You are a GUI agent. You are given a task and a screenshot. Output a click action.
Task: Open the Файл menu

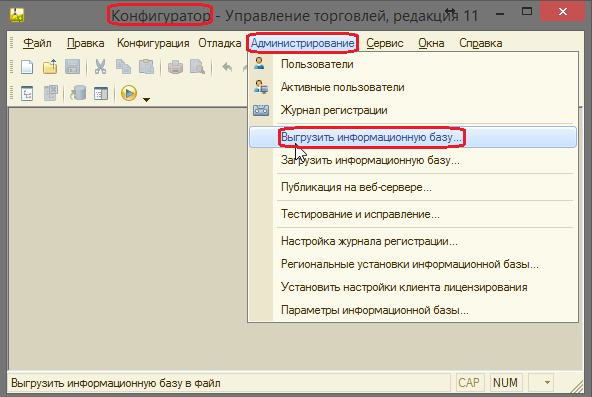37,43
